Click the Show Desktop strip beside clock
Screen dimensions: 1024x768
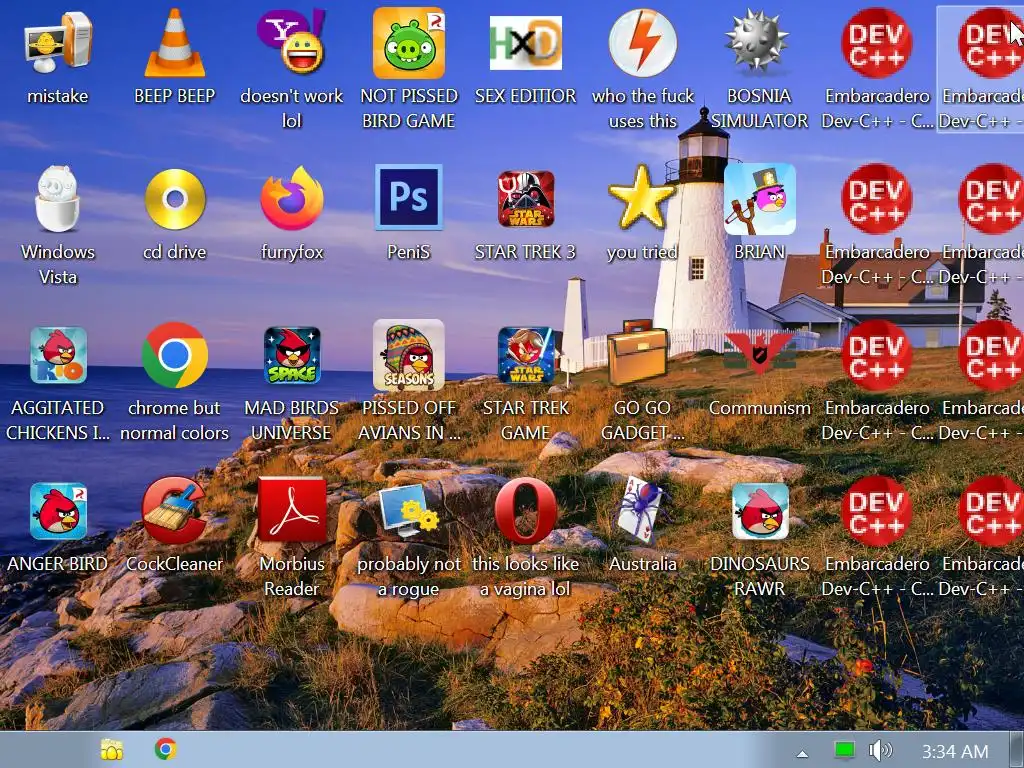pyautogui.click(x=1017, y=749)
